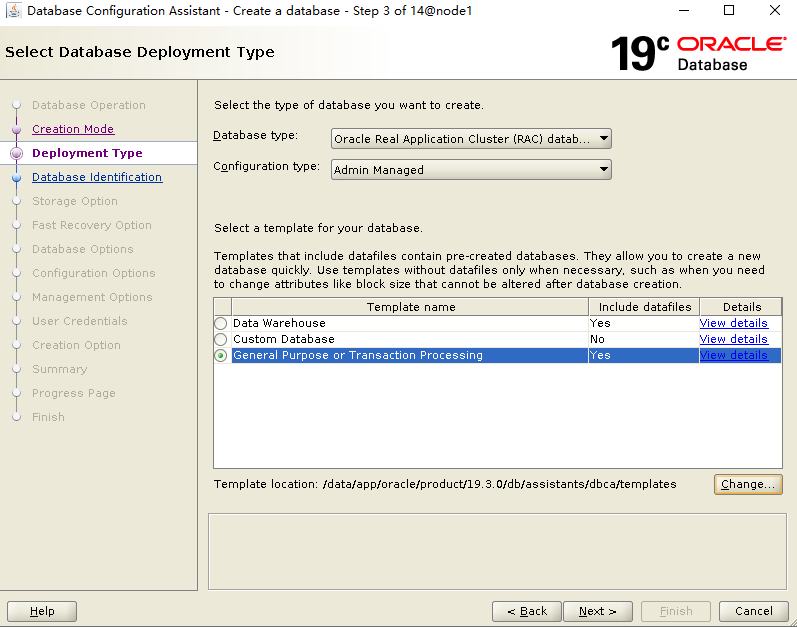Open View details for General Purpose template
Image resolution: width=797 pixels, height=627 pixels.
coord(733,355)
